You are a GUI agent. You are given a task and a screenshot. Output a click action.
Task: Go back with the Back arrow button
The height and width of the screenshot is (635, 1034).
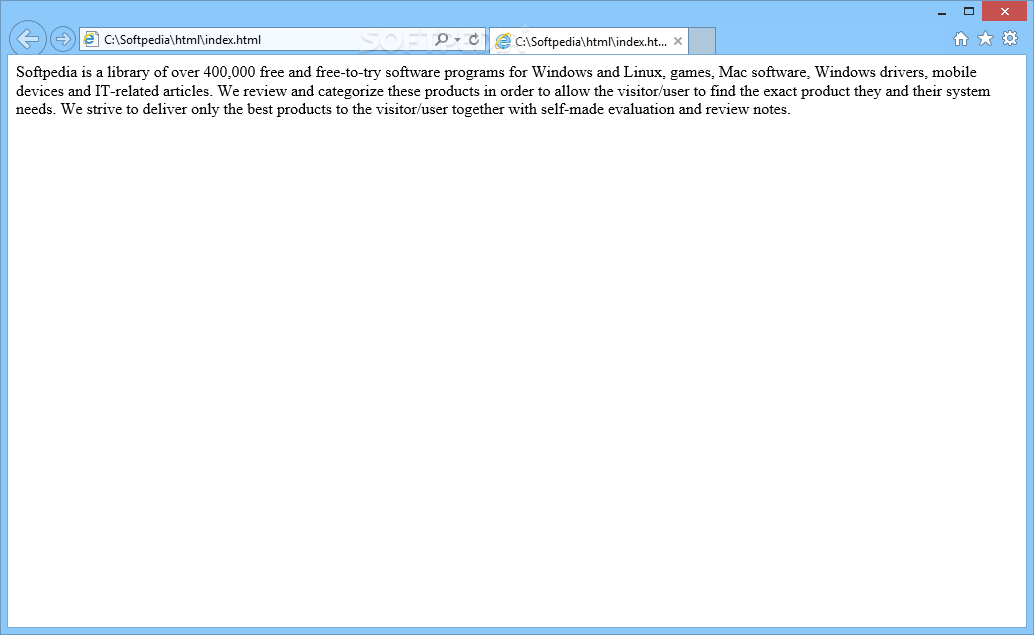tap(28, 39)
